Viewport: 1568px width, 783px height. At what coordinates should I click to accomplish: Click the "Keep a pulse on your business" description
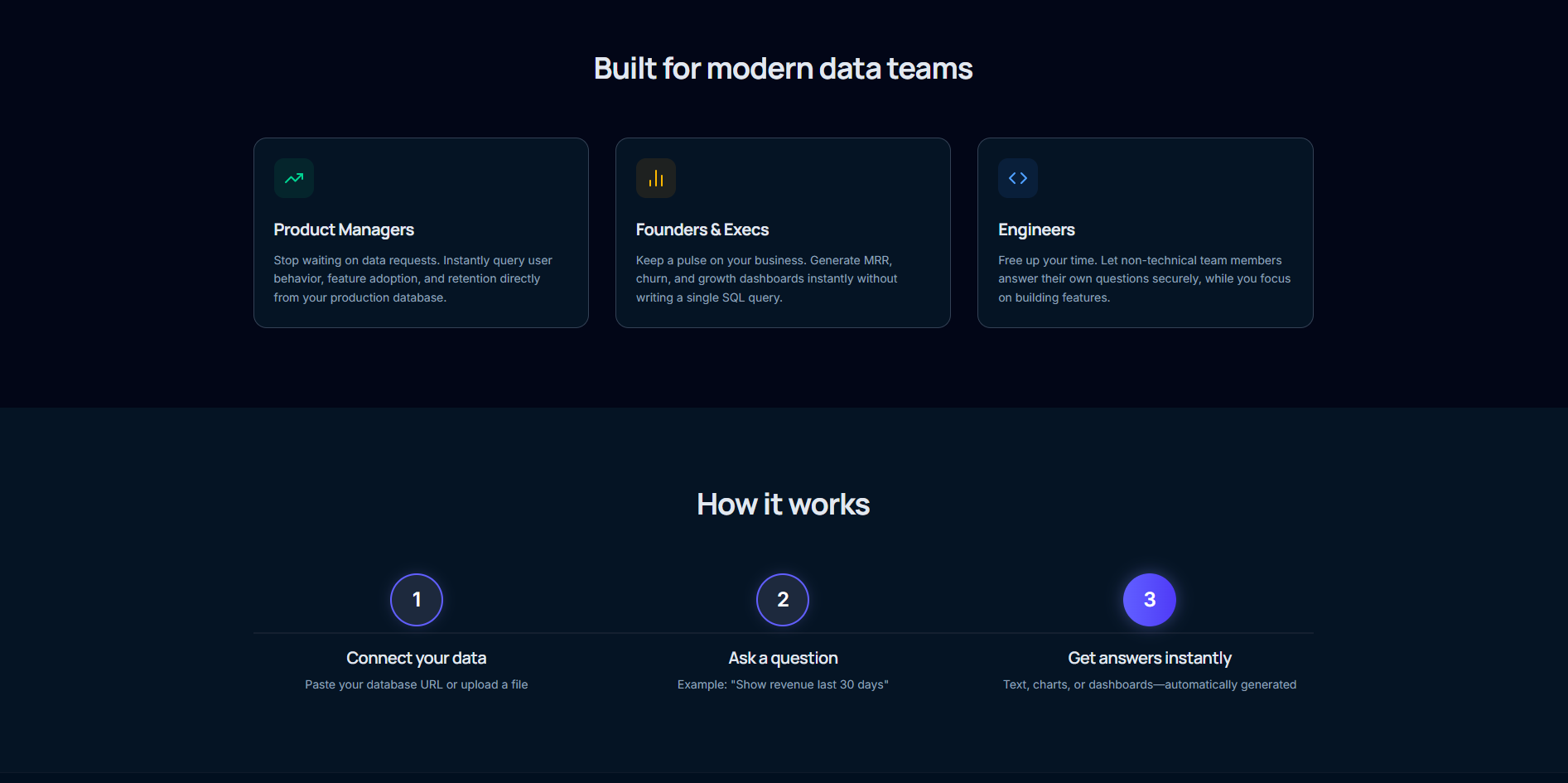(767, 279)
